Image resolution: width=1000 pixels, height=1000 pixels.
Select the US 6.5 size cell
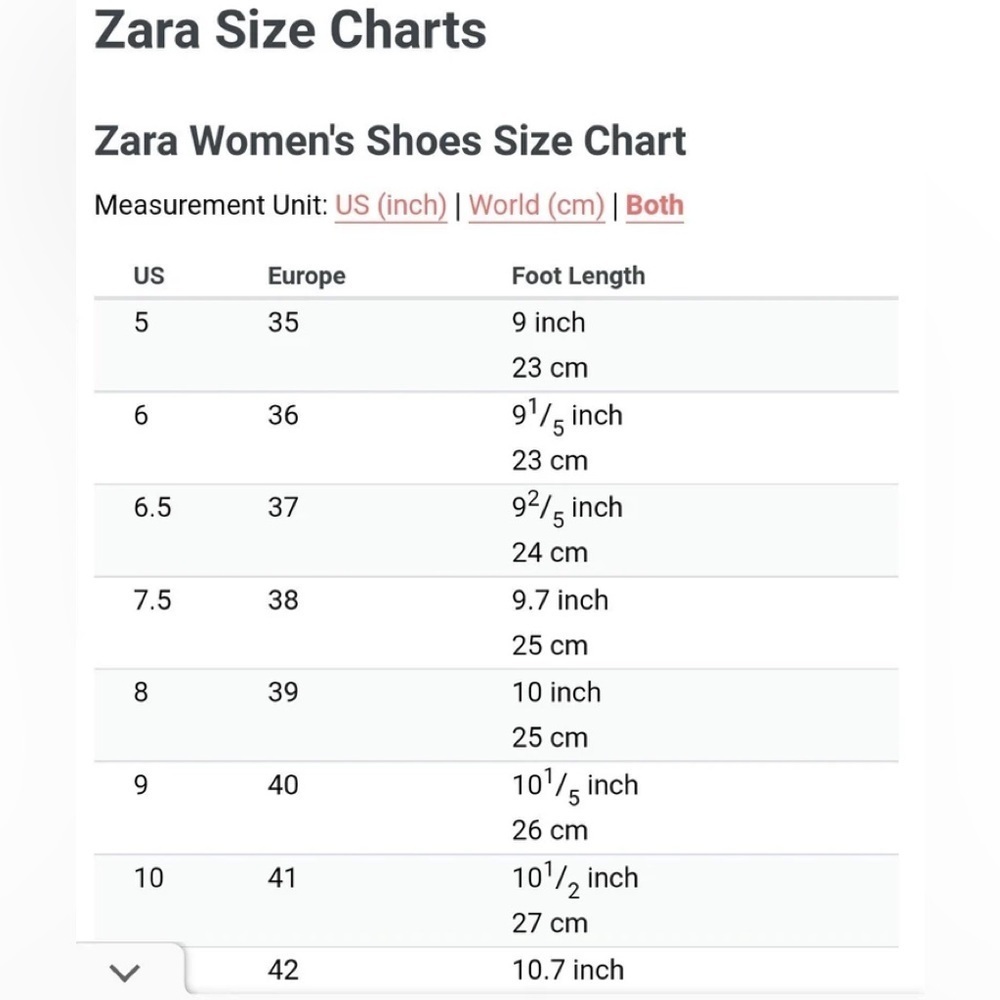(x=152, y=508)
